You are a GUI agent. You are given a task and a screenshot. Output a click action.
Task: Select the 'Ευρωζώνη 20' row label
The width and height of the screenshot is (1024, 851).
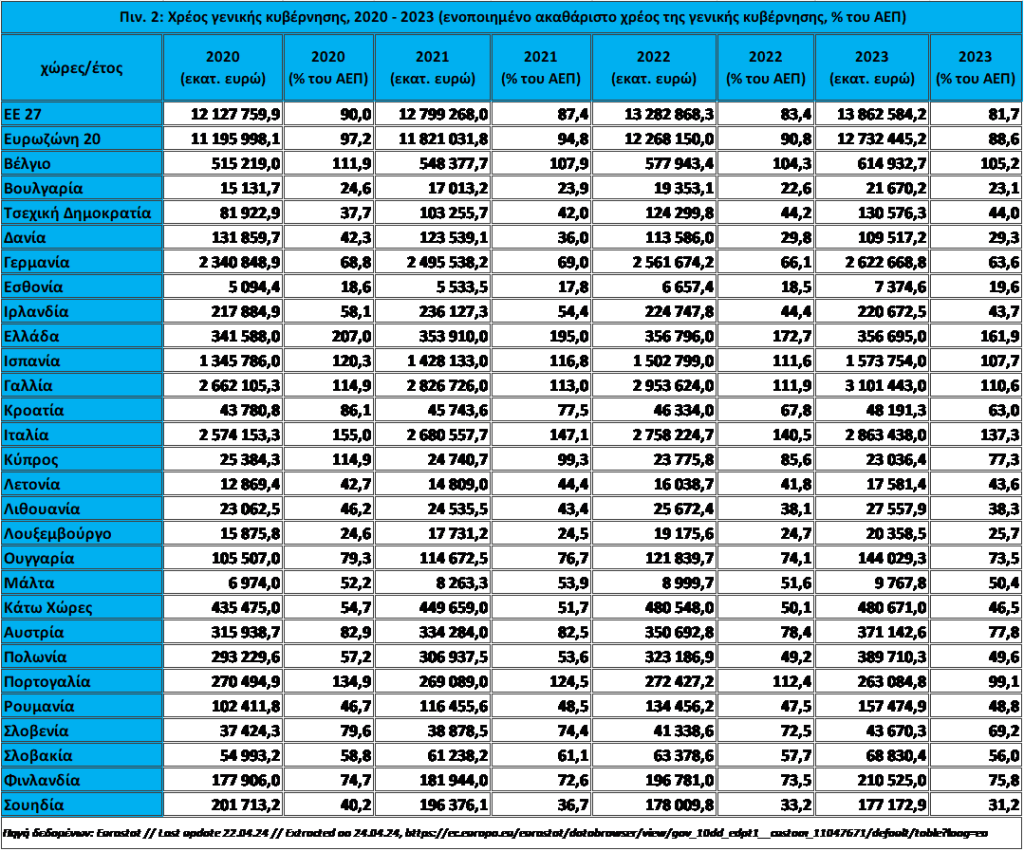pyautogui.click(x=81, y=138)
